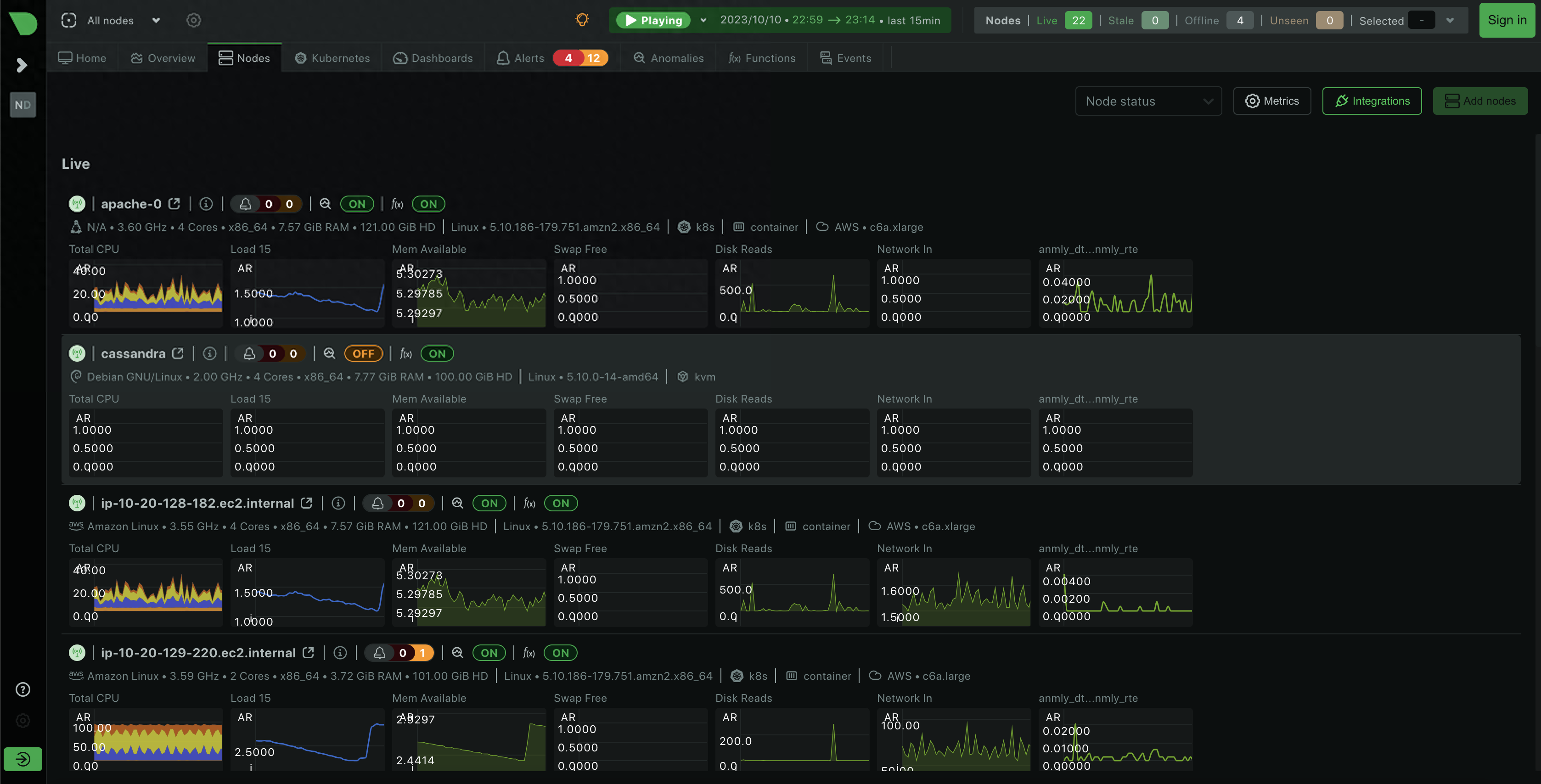Viewport: 1541px width, 784px height.
Task: Open the time range picker dropdown arrow
Action: (x=703, y=20)
